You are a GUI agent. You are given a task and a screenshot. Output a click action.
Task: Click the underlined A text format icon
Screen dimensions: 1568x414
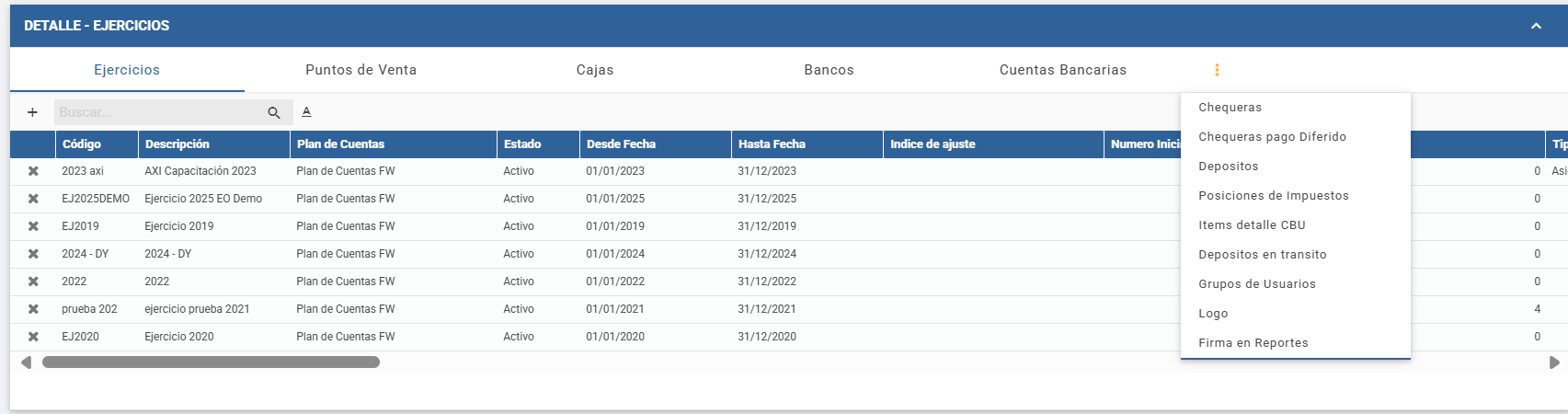point(306,111)
